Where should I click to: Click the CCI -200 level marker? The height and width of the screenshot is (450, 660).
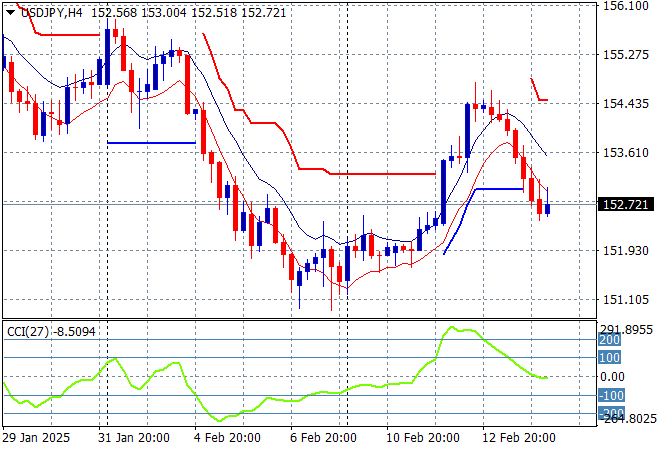coord(609,412)
